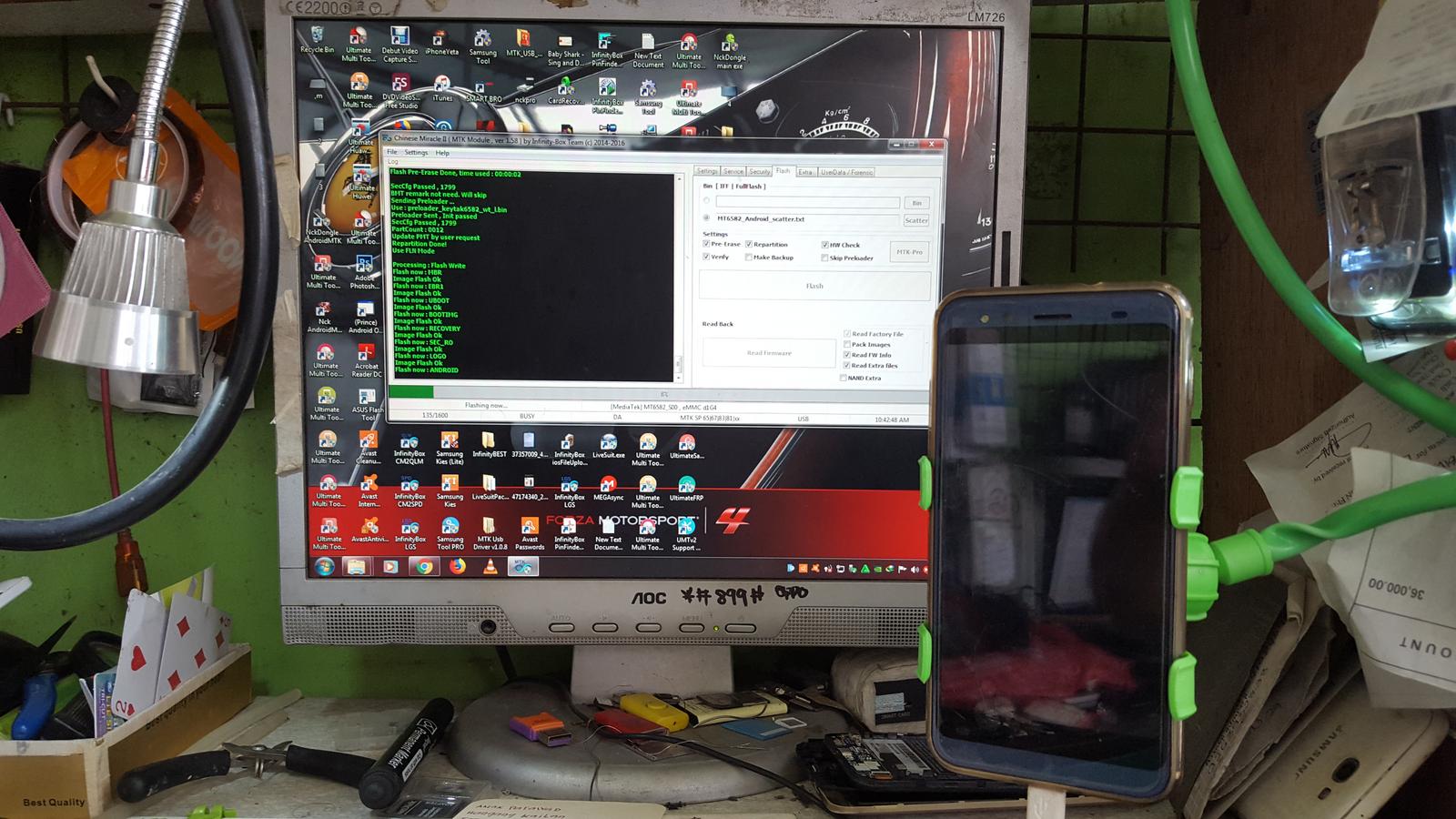The image size is (1456, 819).
Task: Launch InfinityBox CM2QLM shortcut
Action: point(409,450)
